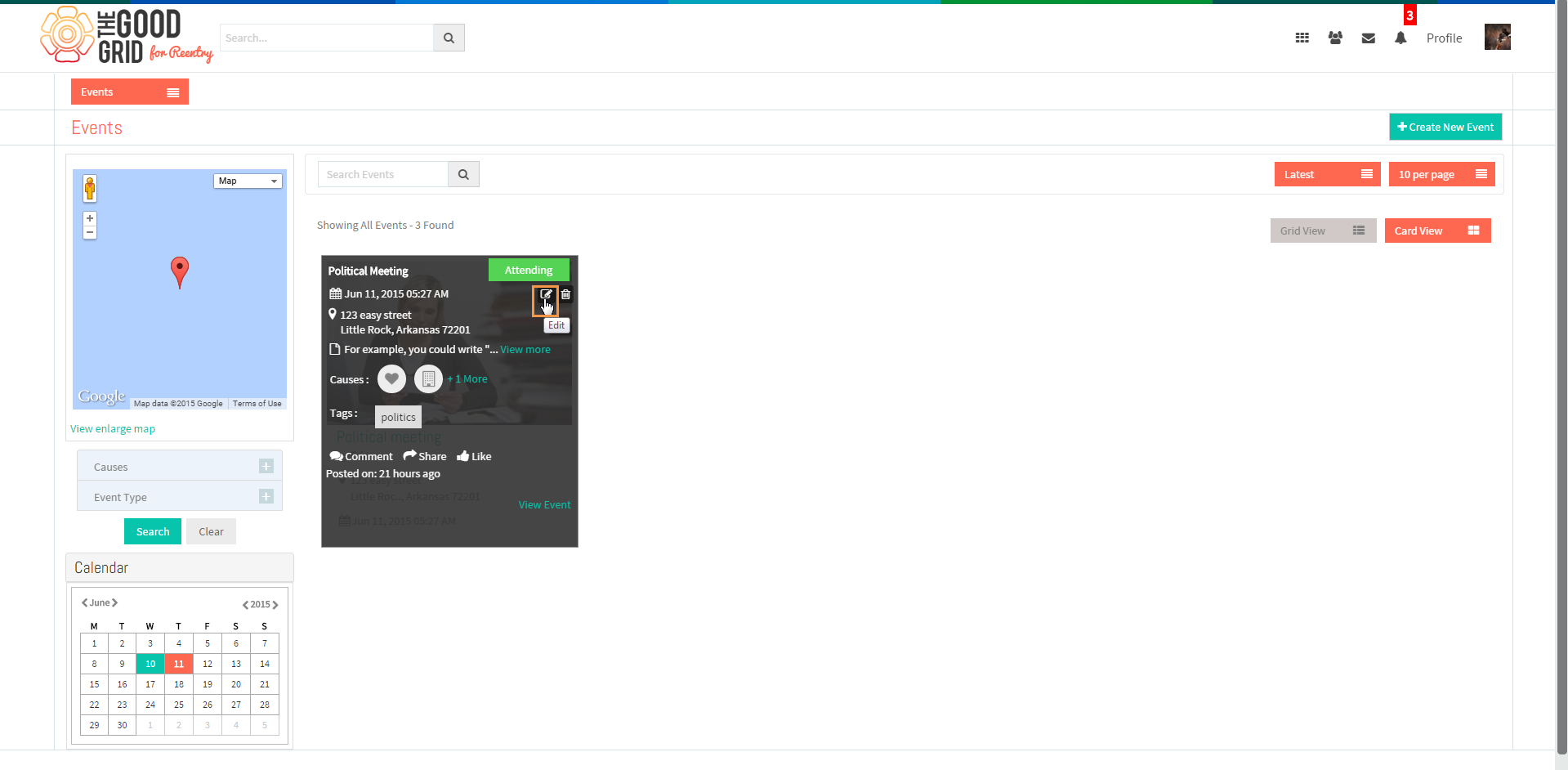The width and height of the screenshot is (1568, 770).
Task: Click the red notification count badge 3
Action: coord(1409,15)
